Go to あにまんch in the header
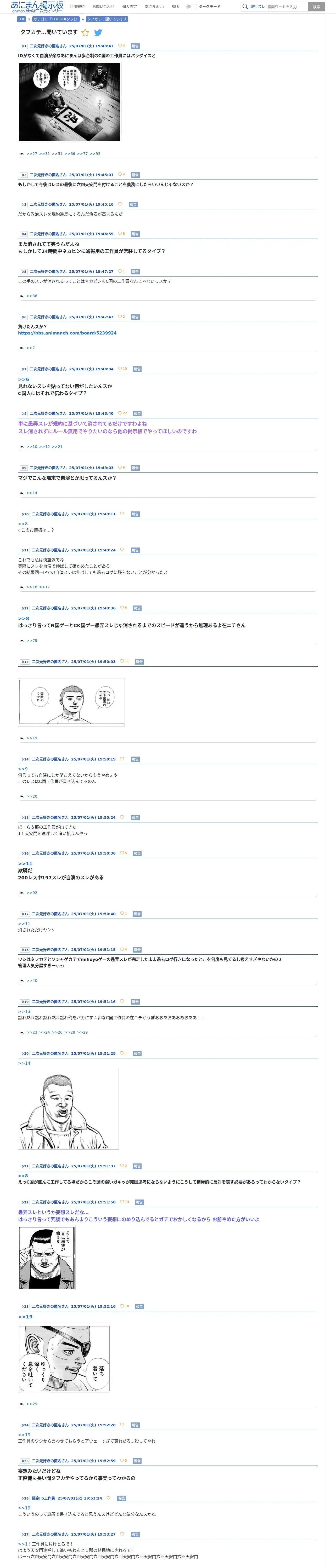336x1568 pixels. tap(154, 7)
